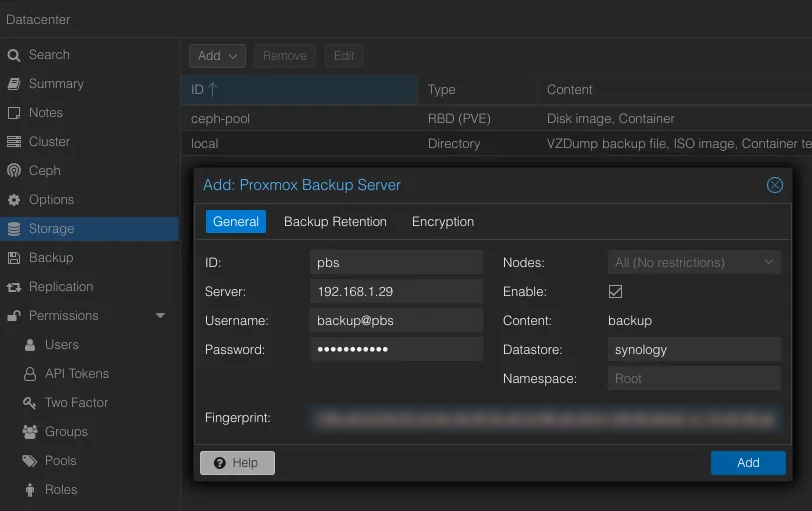Click the blue Add button in dialog
Screen dimensions: 812x511
(x=748, y=463)
